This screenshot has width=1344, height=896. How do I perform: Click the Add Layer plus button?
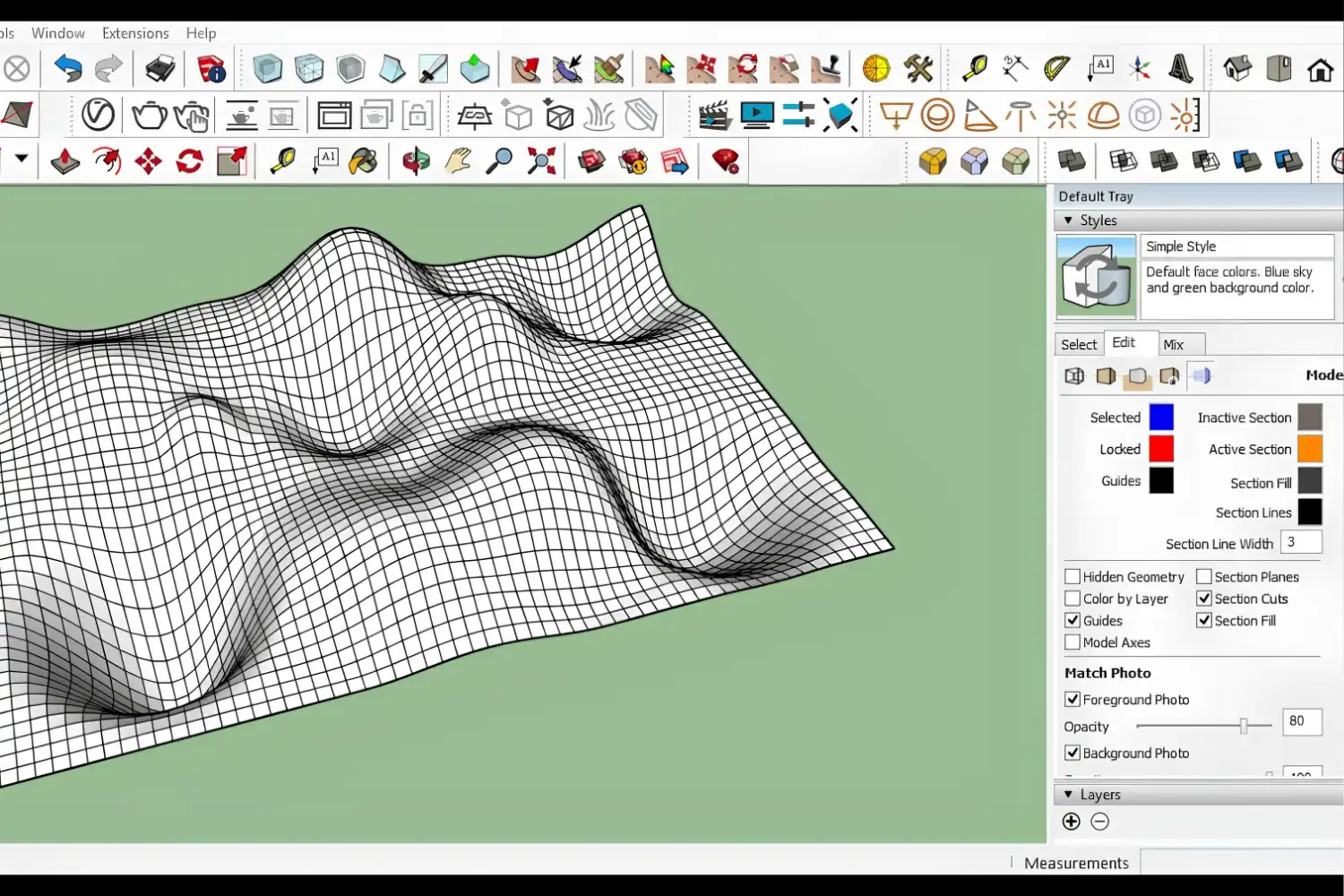(1071, 822)
